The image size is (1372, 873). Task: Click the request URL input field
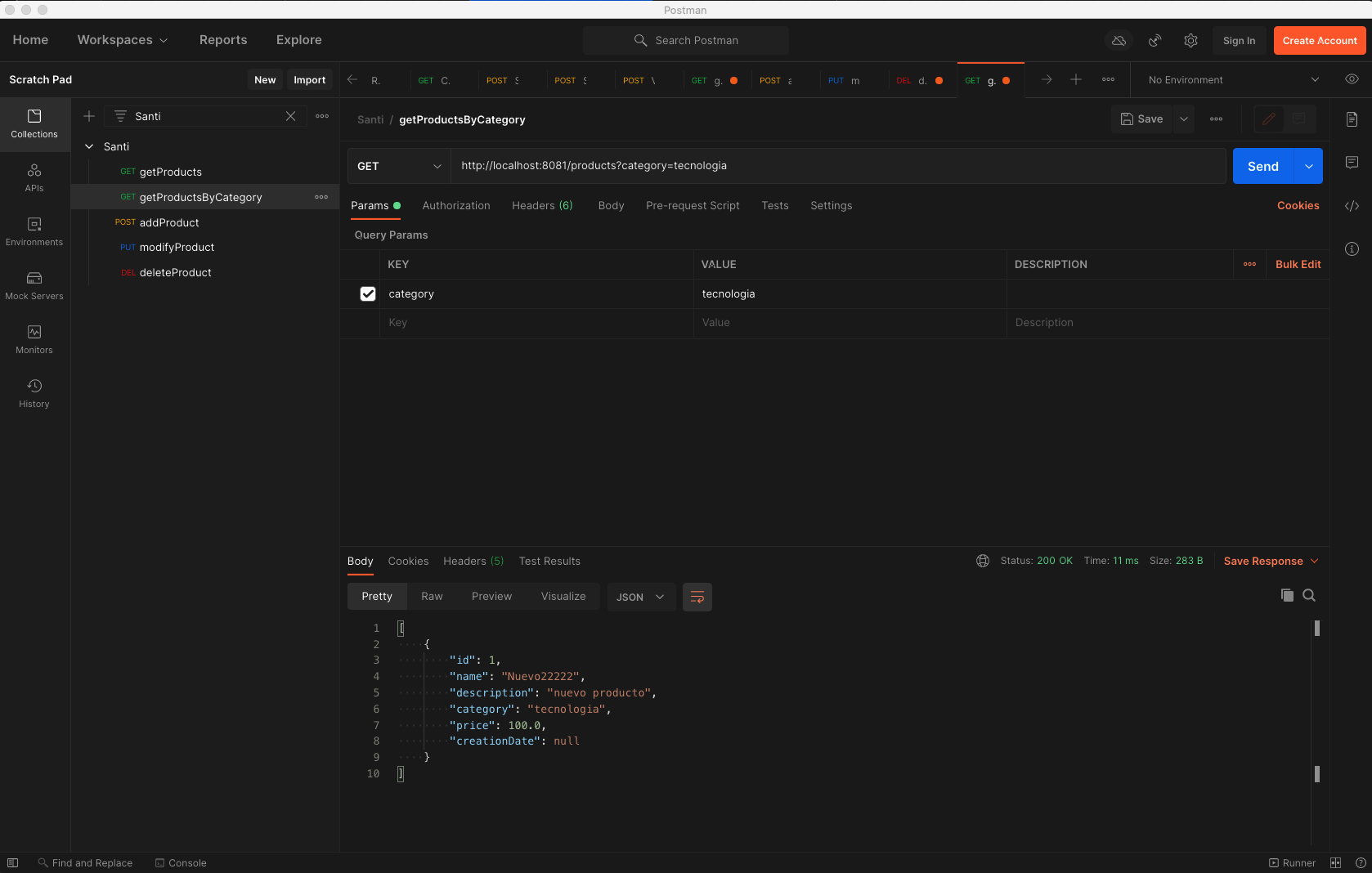tap(834, 166)
